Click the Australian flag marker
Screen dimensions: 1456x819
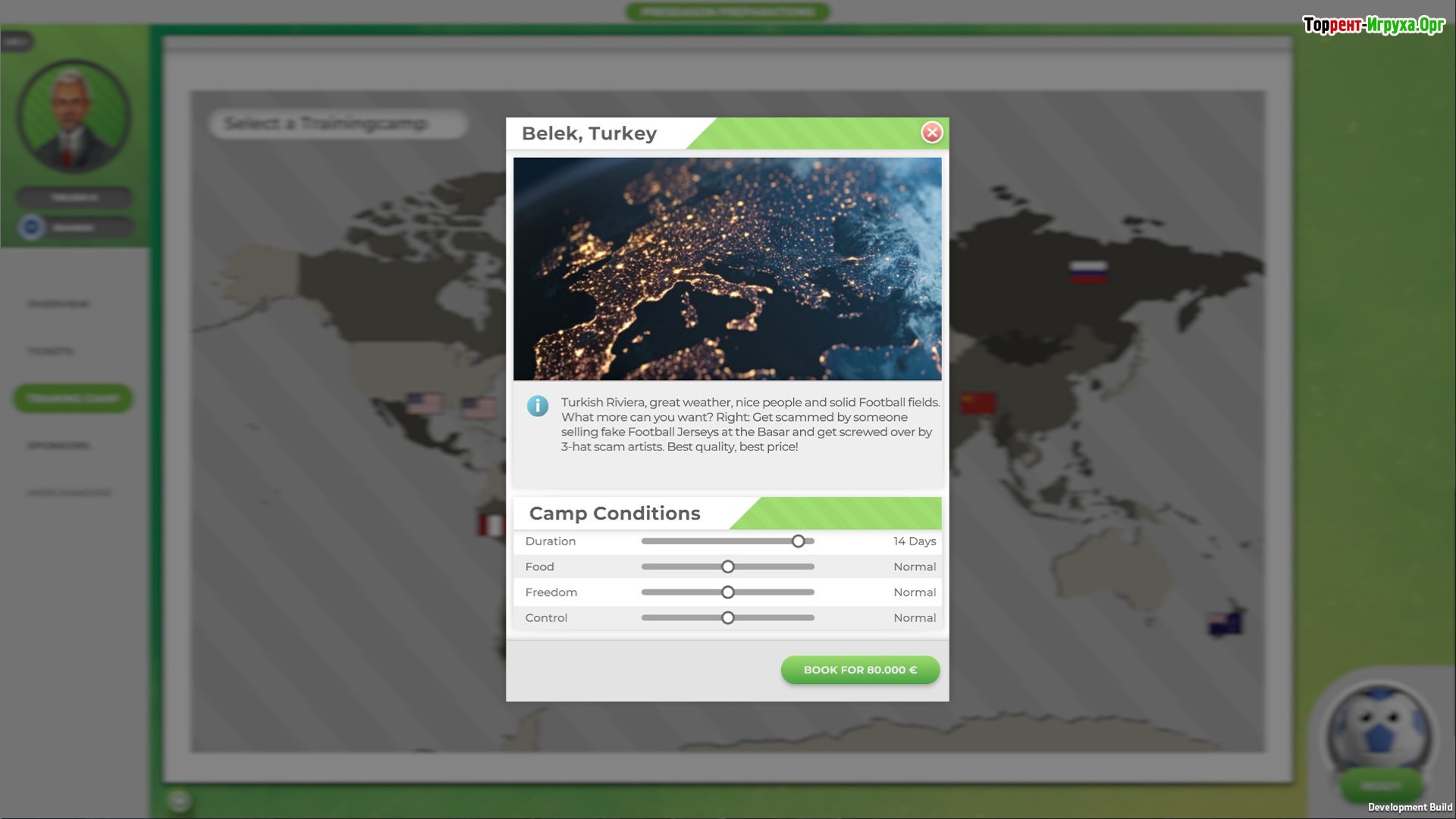pos(1224,623)
